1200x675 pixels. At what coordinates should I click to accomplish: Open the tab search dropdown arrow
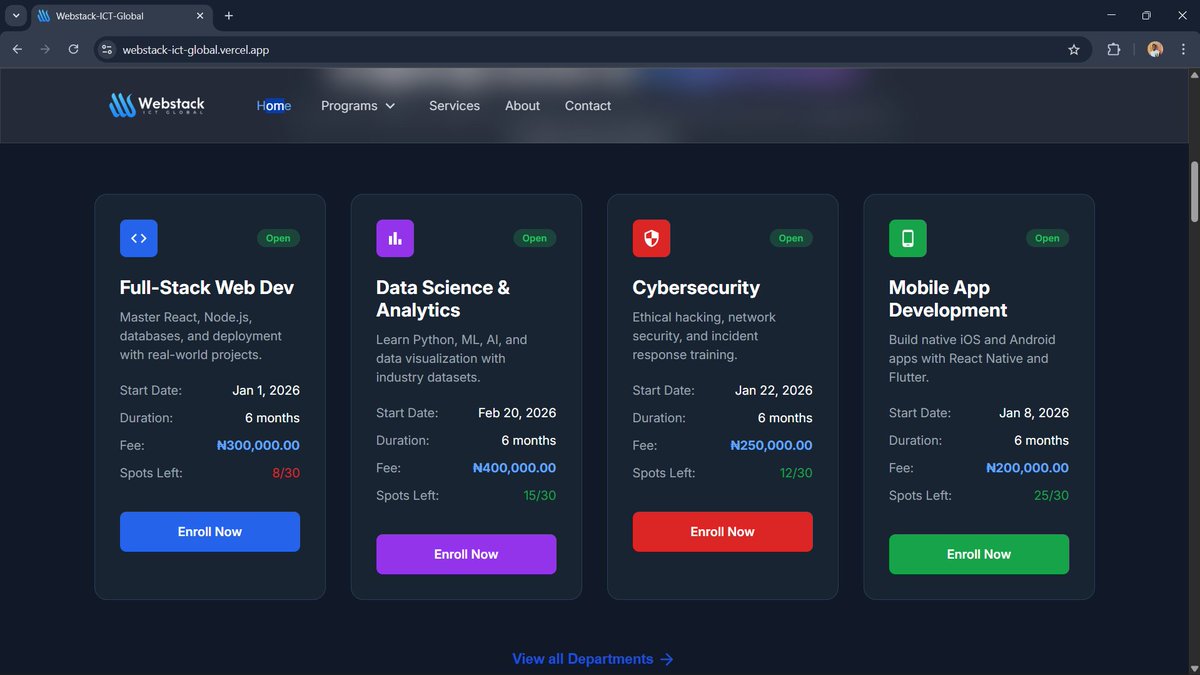16,16
